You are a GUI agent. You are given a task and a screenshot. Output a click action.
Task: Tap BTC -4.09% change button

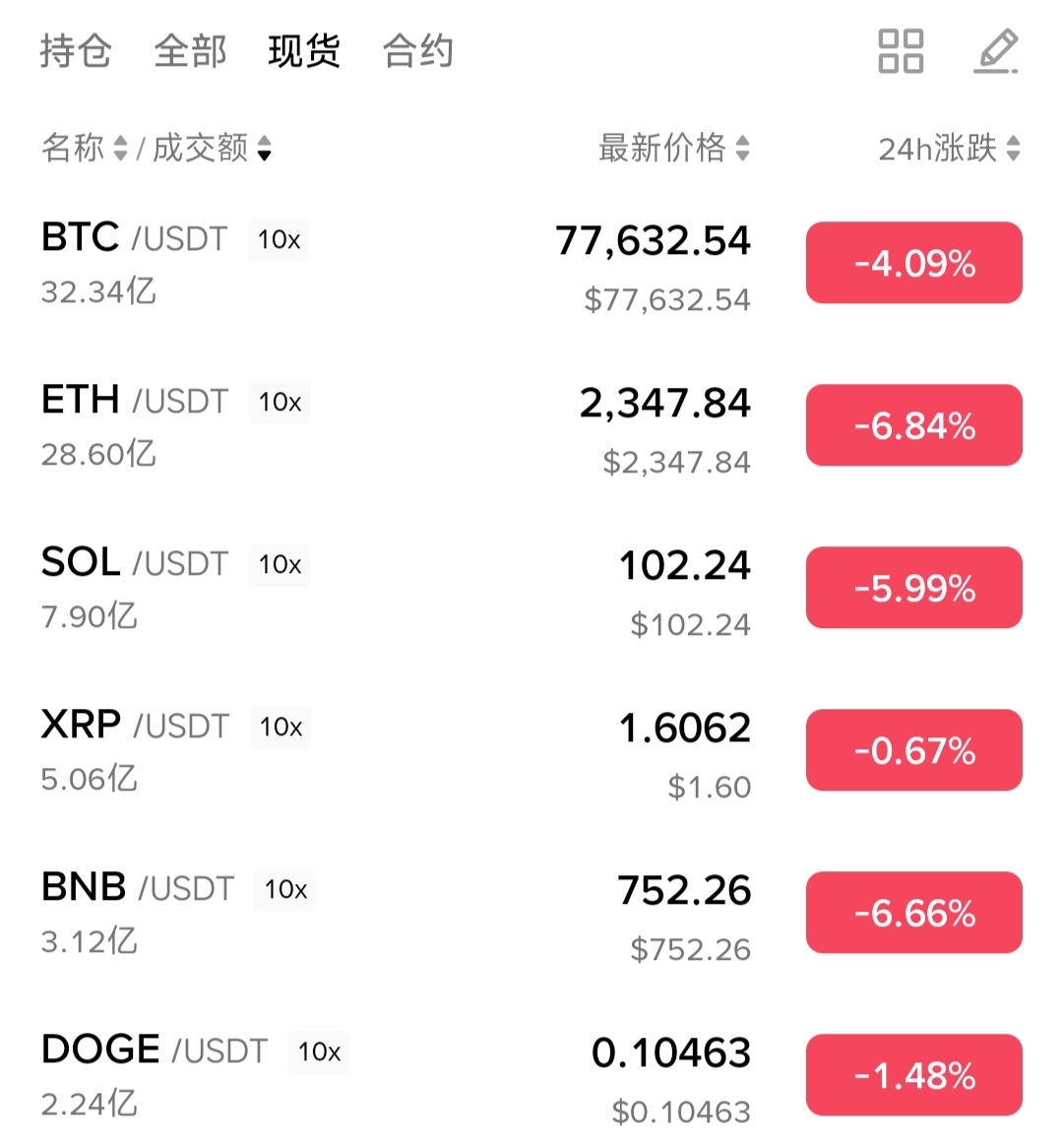[913, 263]
